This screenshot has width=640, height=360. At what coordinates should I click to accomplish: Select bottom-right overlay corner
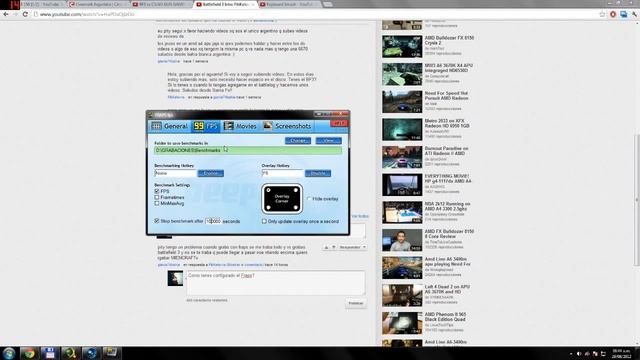(296, 207)
